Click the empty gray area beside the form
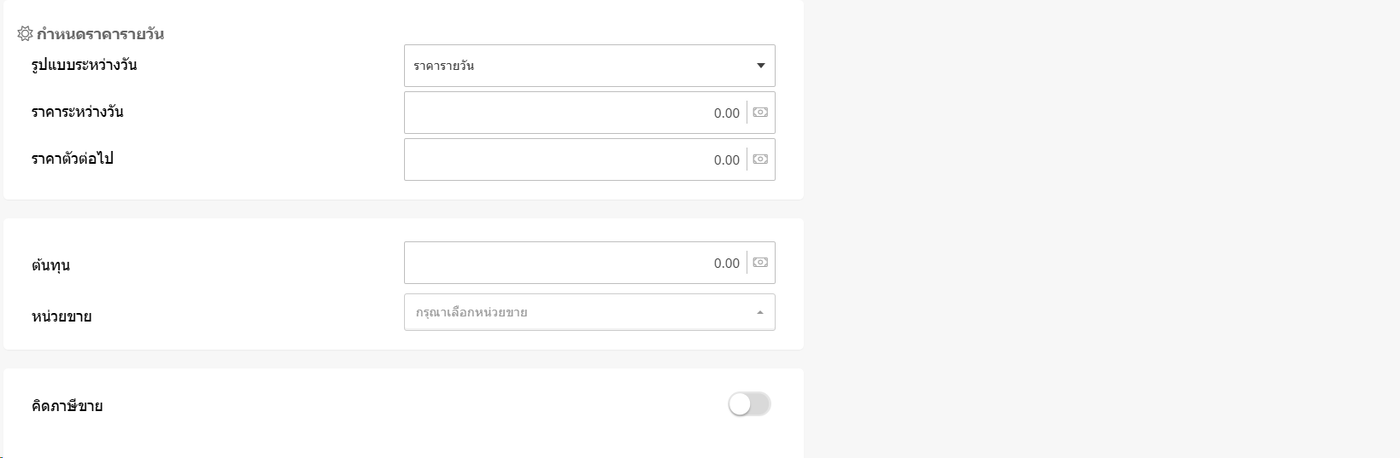1400x458 pixels. click(1100, 230)
